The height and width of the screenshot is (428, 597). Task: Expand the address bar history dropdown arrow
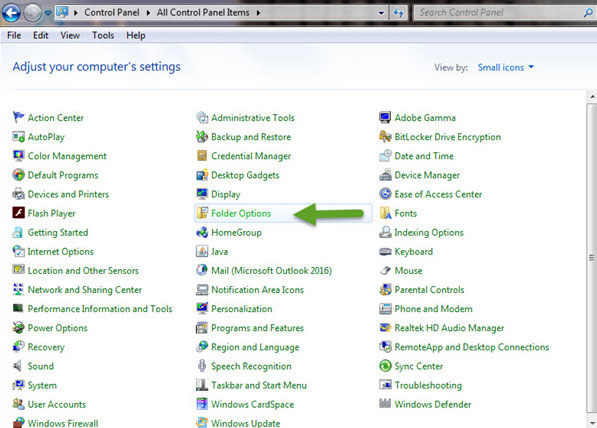pyautogui.click(x=381, y=13)
